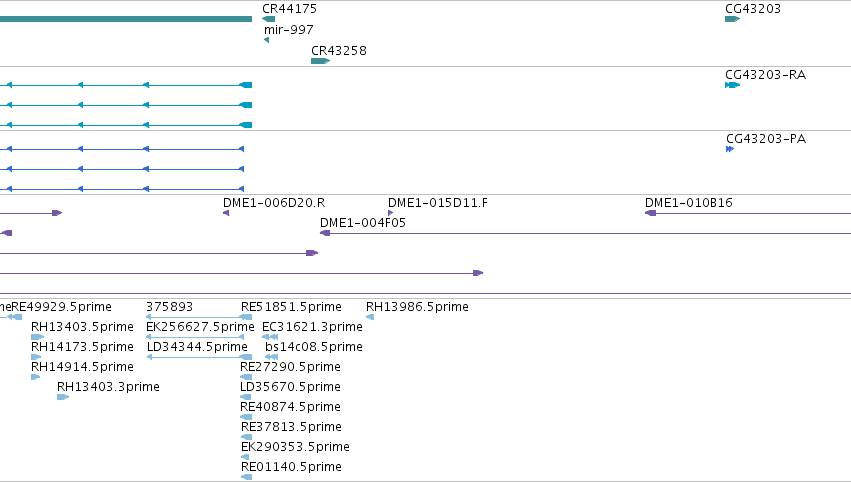
Task: Select the RH14914.5prime label
Action: tap(82, 367)
